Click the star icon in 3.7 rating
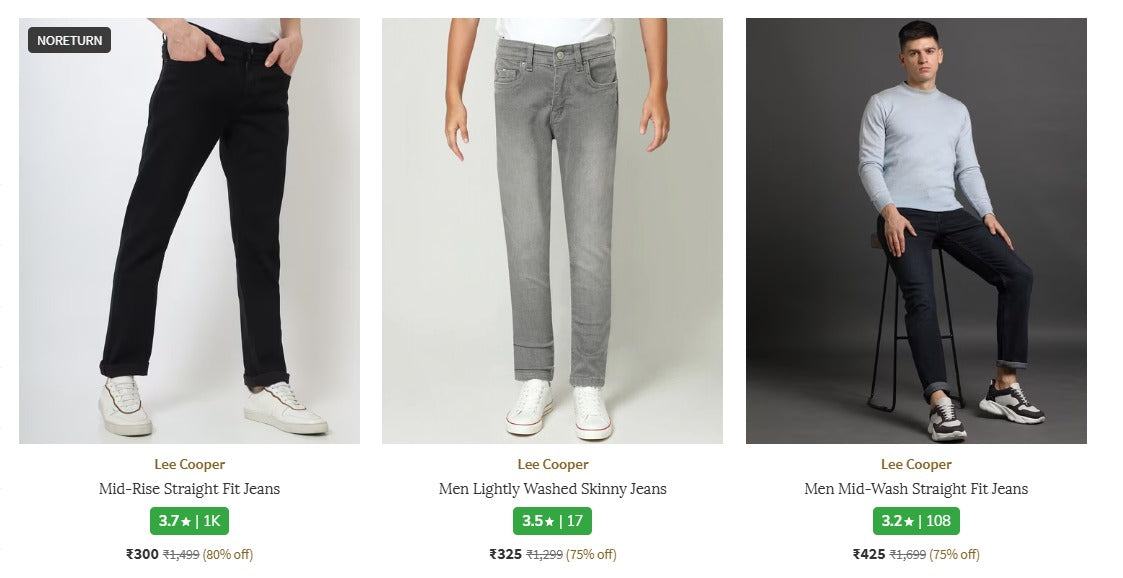The image size is (1123, 578). pyautogui.click(x=186, y=521)
